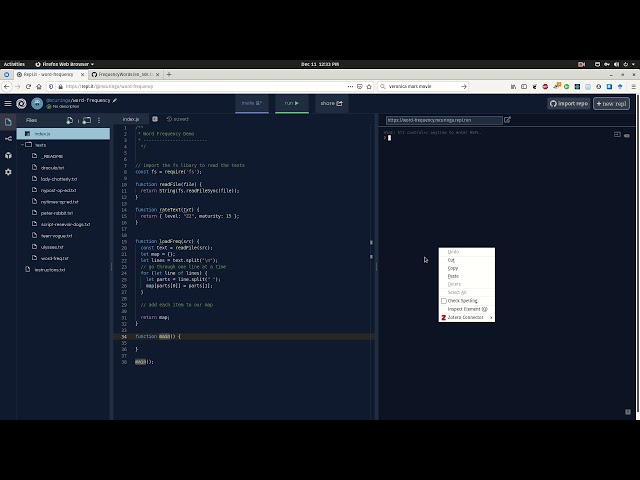This screenshot has width=640, height=480.
Task: Click the import repo button
Action: coord(568,103)
